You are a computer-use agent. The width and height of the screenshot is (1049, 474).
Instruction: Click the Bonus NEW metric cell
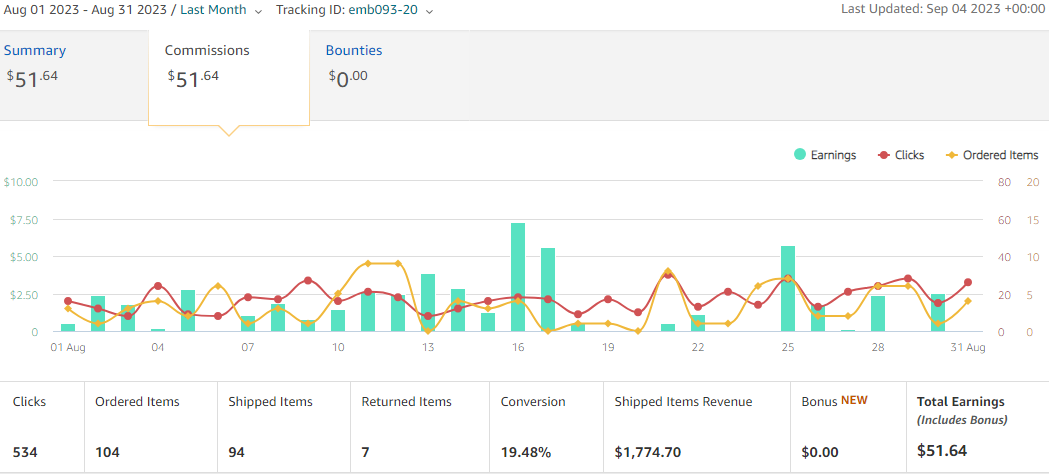[847, 427]
